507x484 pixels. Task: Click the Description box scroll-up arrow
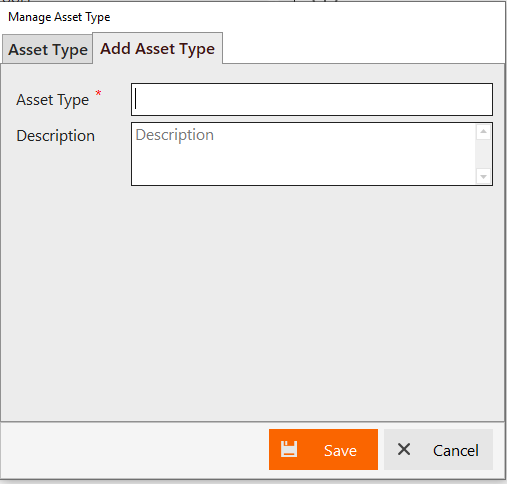tap(483, 131)
